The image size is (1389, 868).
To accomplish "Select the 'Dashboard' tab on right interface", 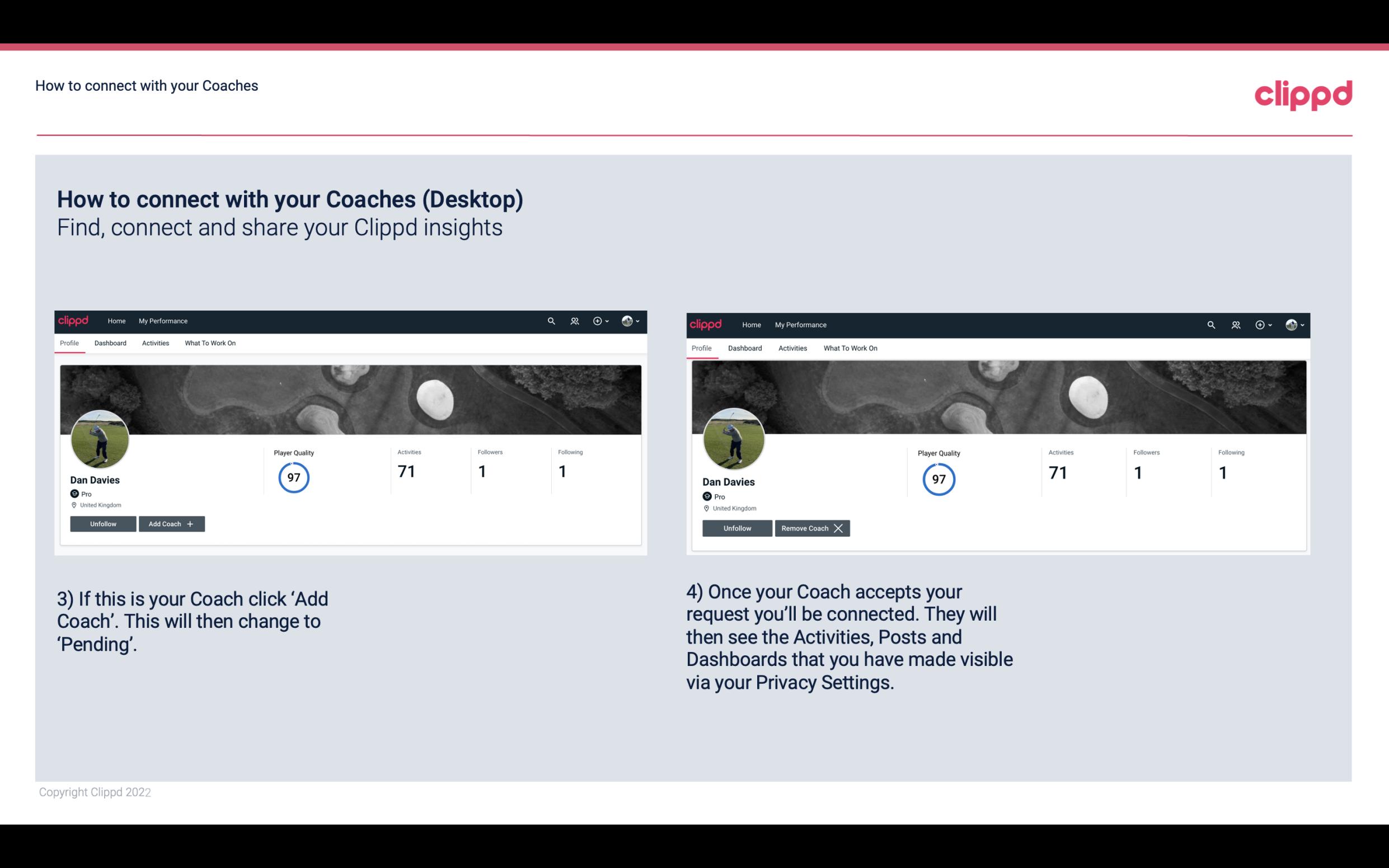I will pos(745,348).
